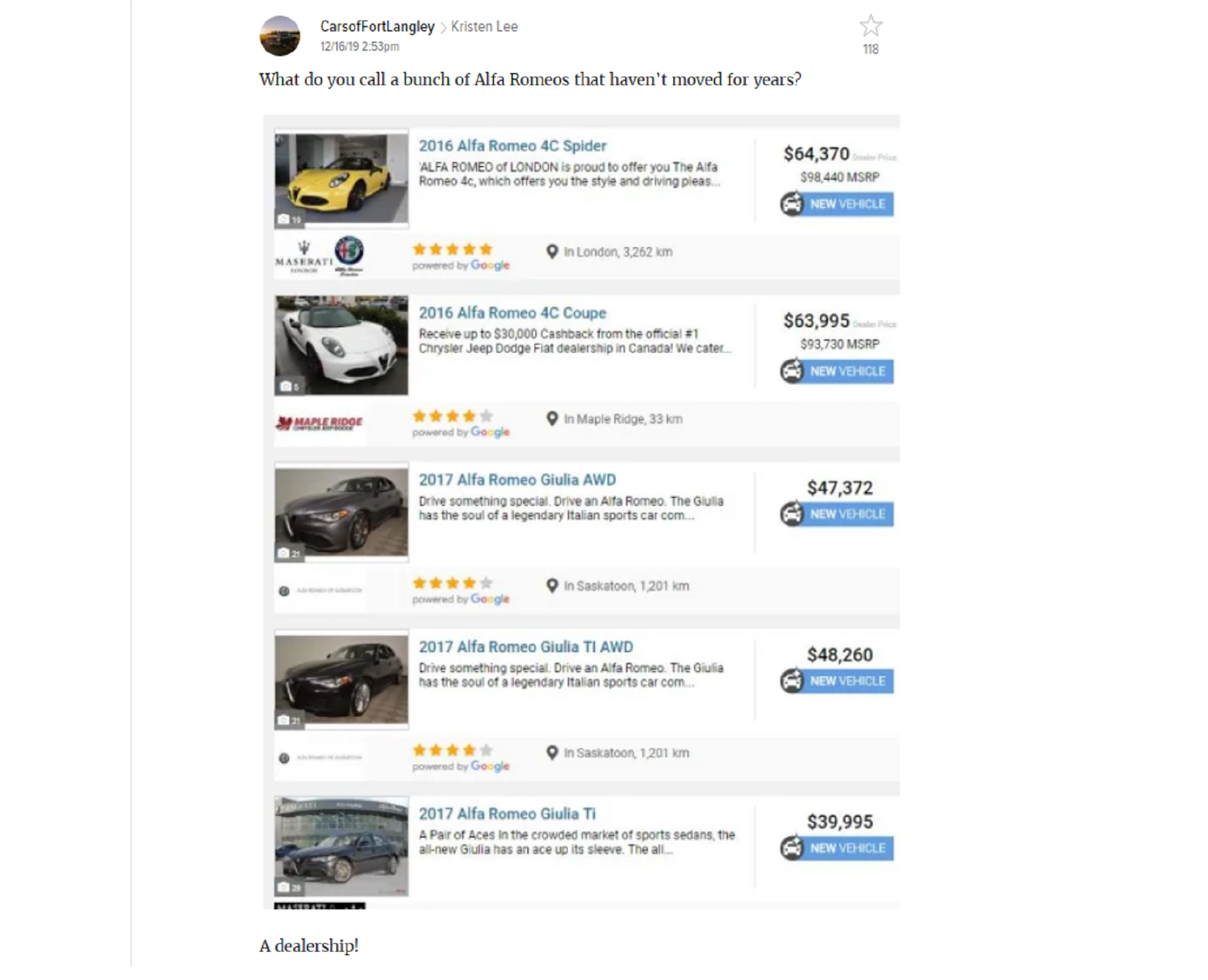Open CarsofFortLangley profile avatar
Viewport: 1208px width, 980px height.
[x=280, y=36]
